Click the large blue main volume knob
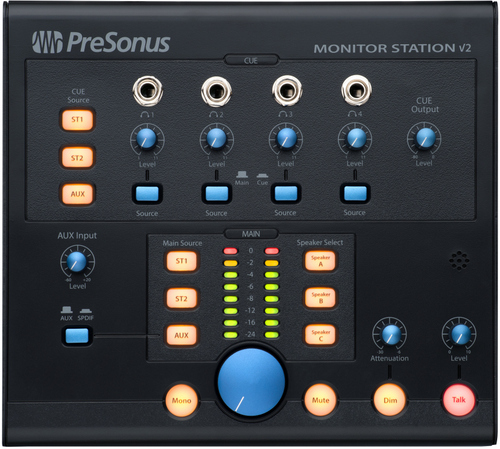 point(251,382)
